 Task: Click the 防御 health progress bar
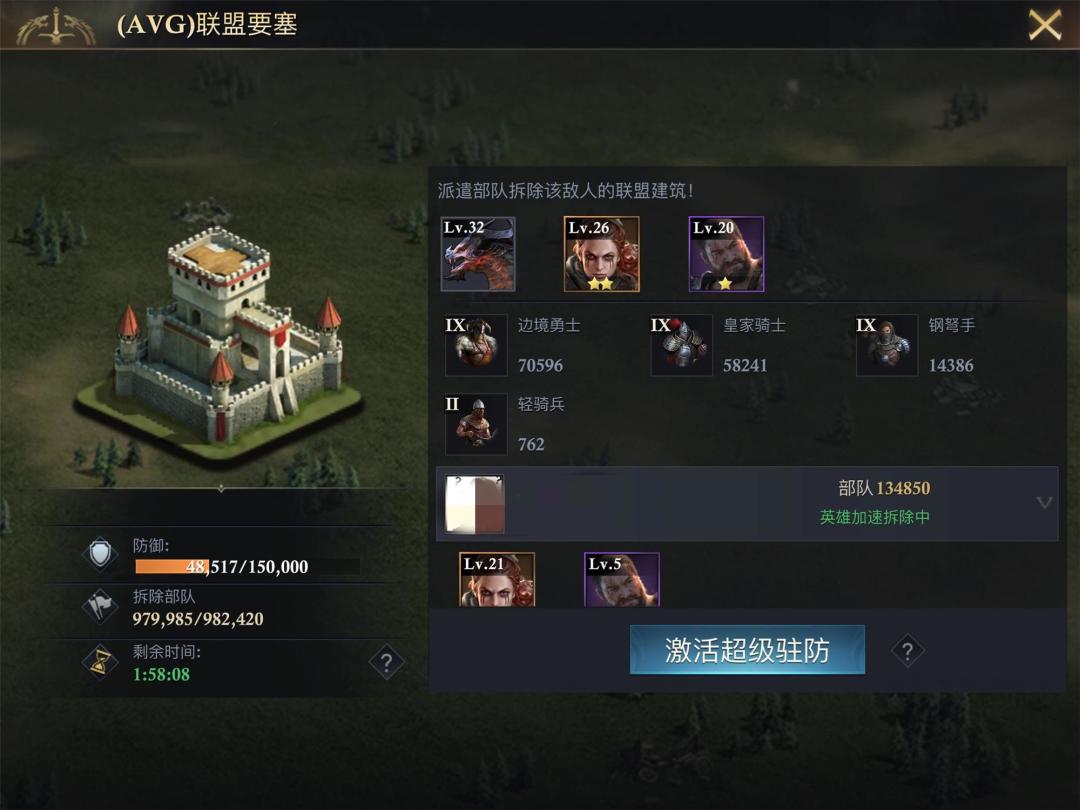[247, 566]
